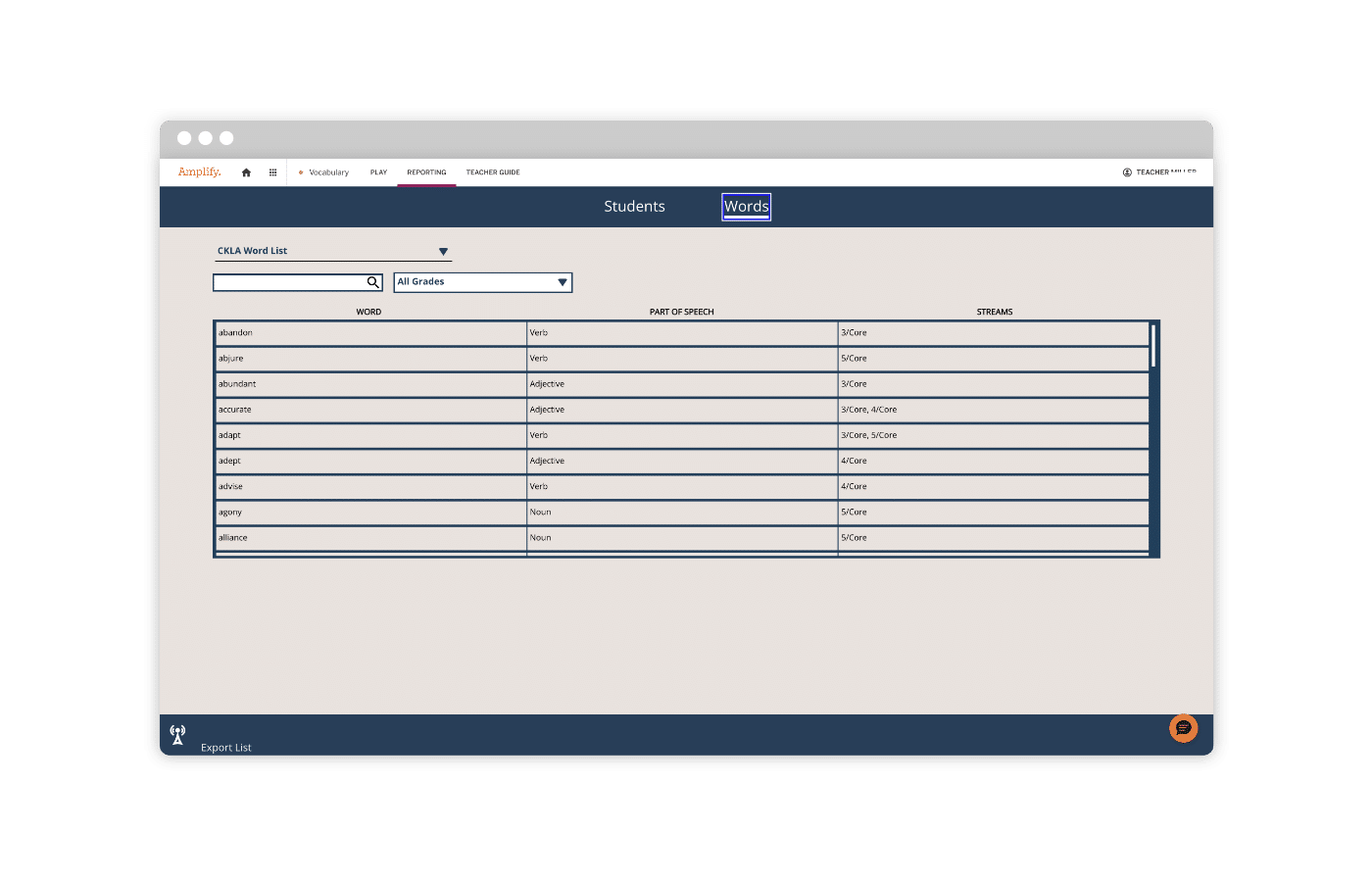Click the word search input field
This screenshot has width=1372, height=882.
(x=289, y=282)
